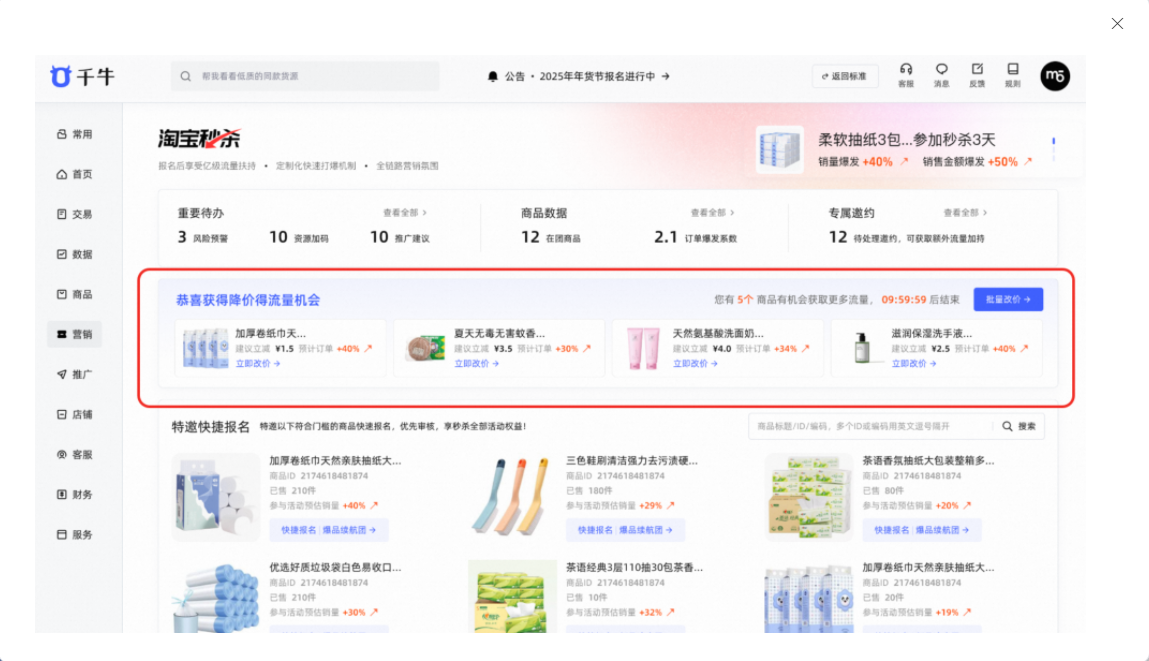
Task: Open 店铺 in the sidebar
Action: click(74, 414)
